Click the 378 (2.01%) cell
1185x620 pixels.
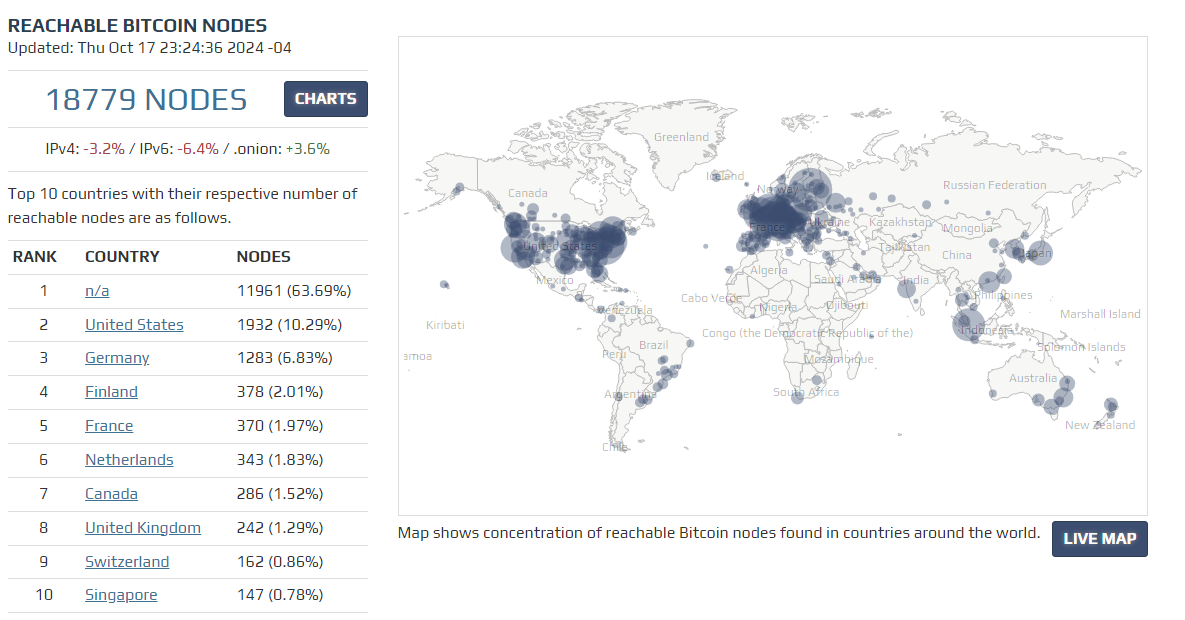(x=280, y=392)
